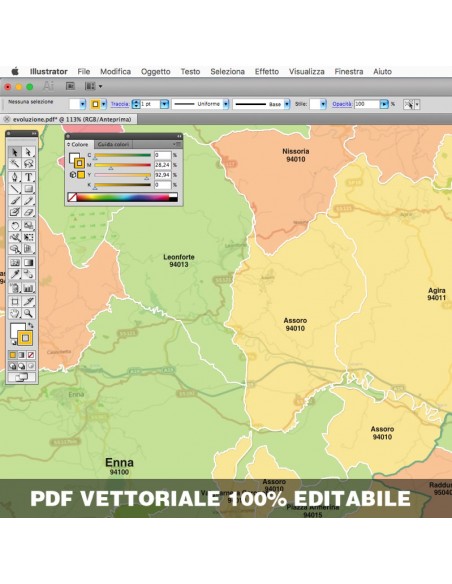Image resolution: width=452 pixels, height=584 pixels.
Task: Open the Modifica menu
Action: [x=115, y=72]
